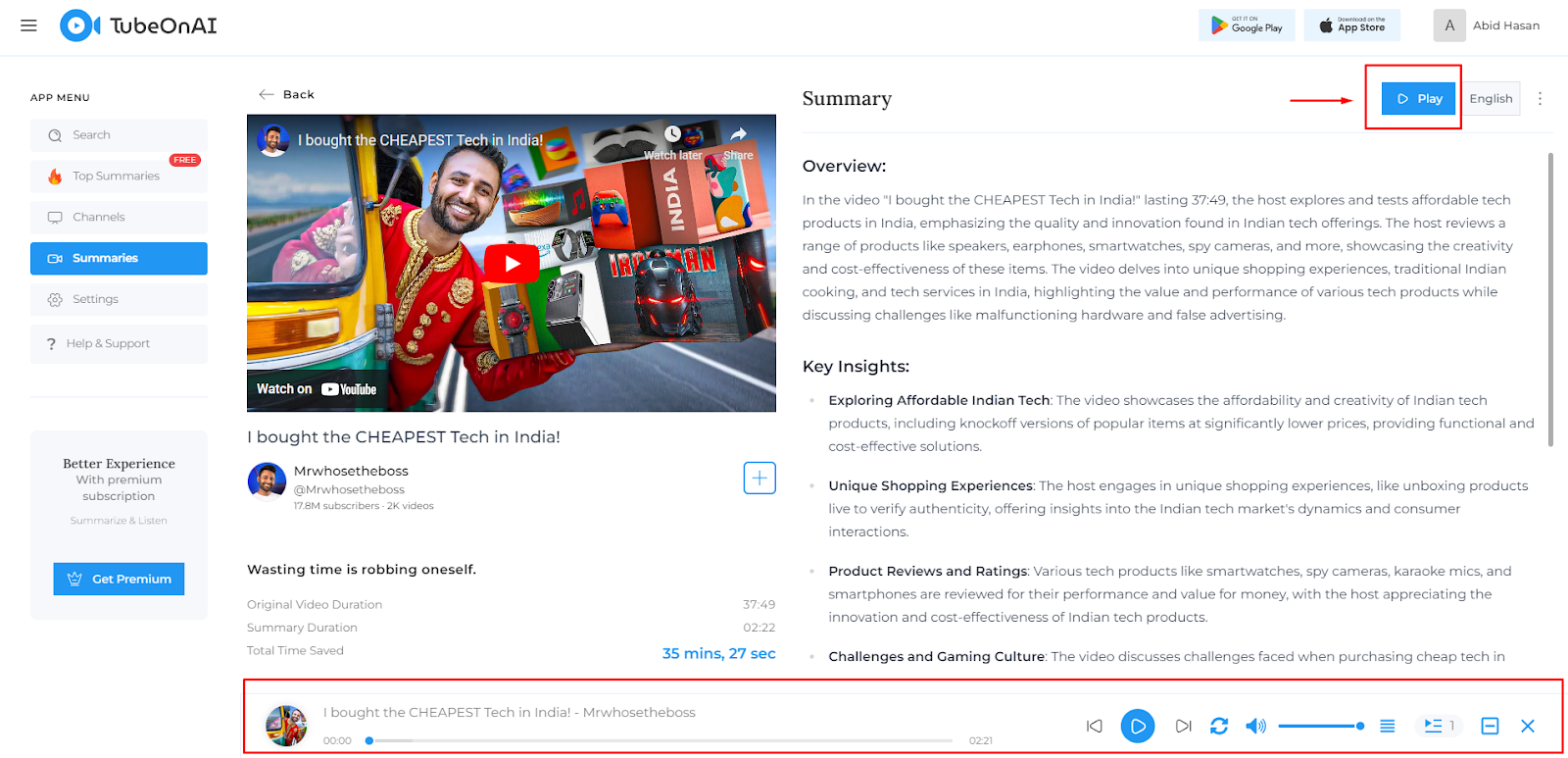This screenshot has height=758, width=1568.
Task: Open the summary three-dots options menu
Action: (1540, 98)
